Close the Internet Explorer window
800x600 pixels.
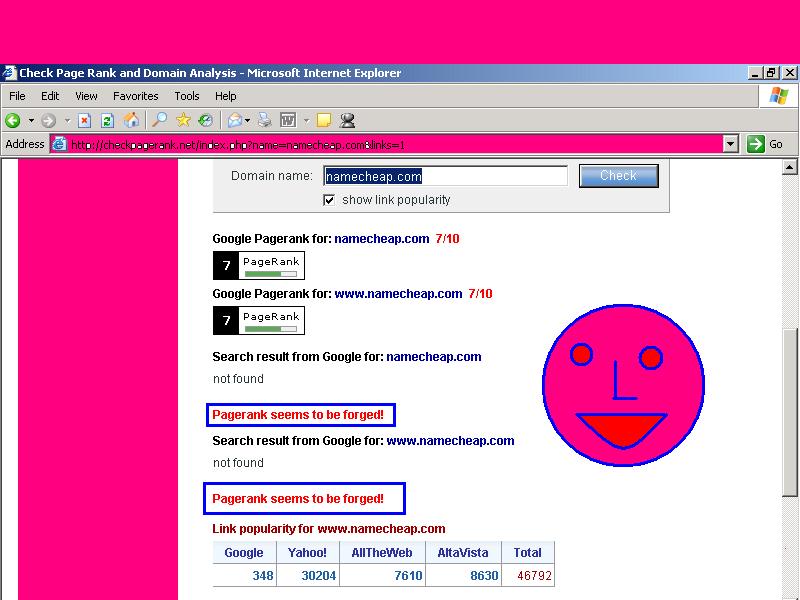coord(789,73)
